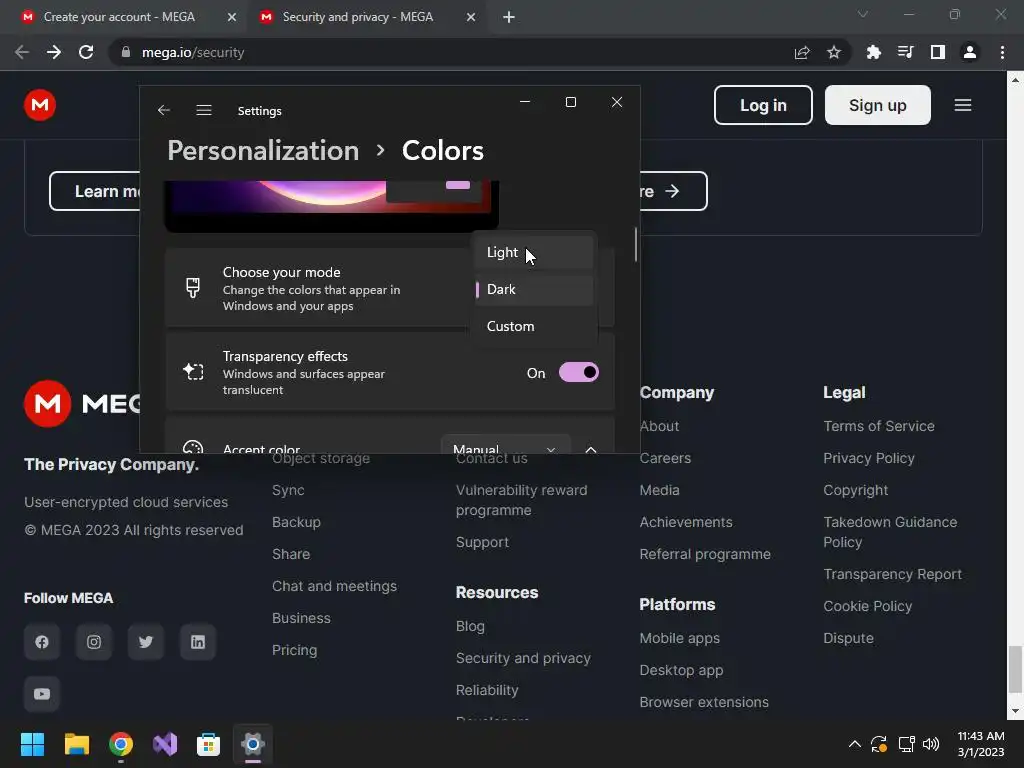This screenshot has width=1024, height=768.
Task: Click the desktop preview thumbnail in Colors
Action: [x=331, y=206]
